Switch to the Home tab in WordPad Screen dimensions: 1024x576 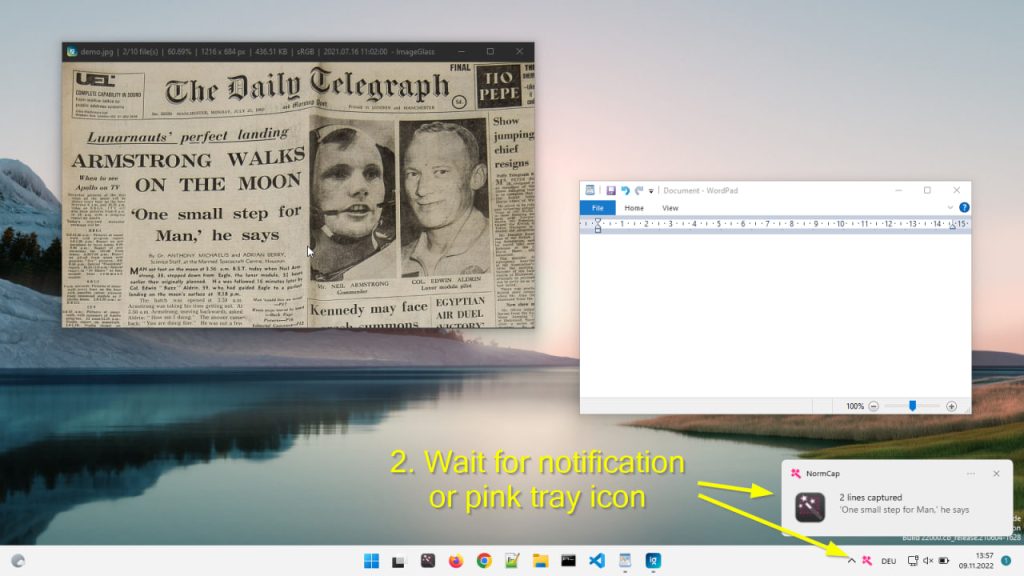pos(633,208)
